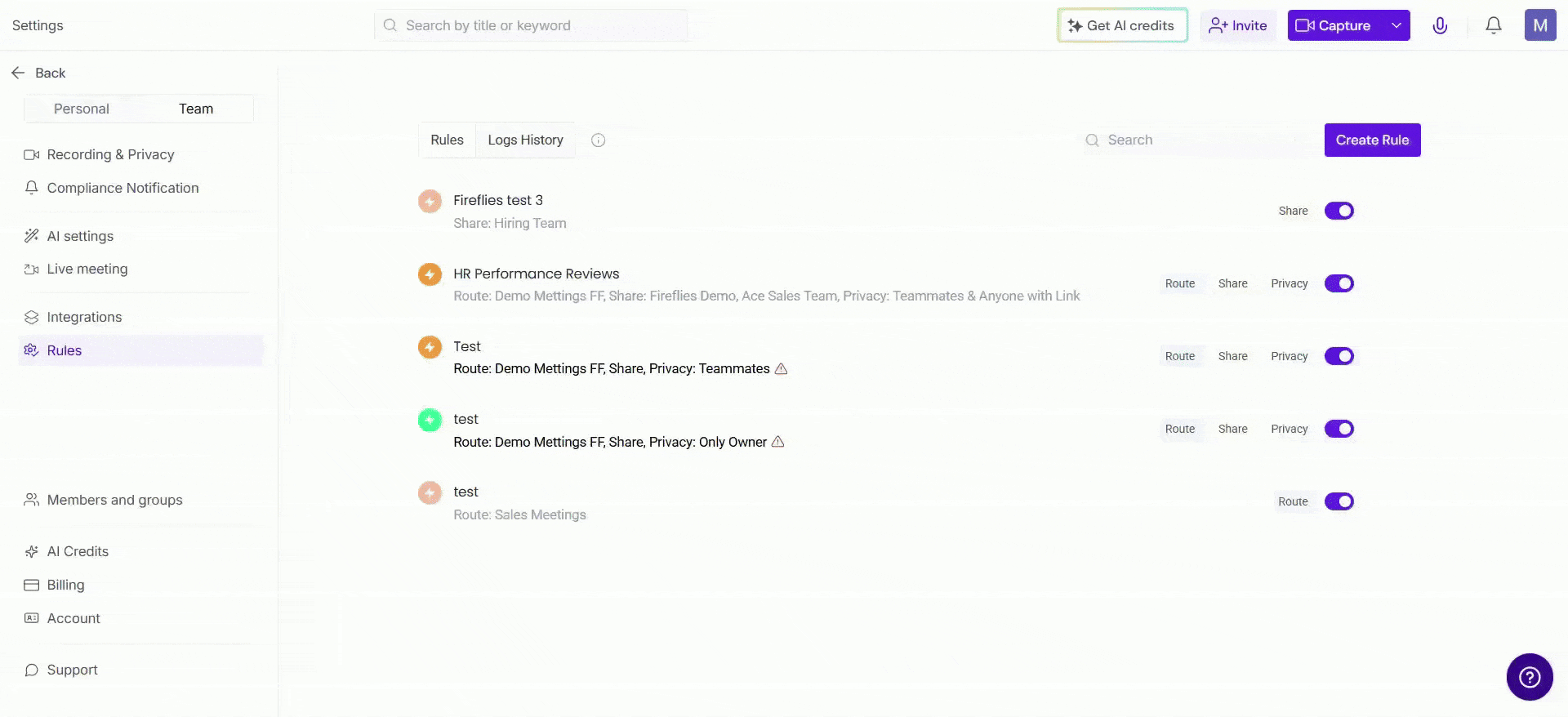This screenshot has height=717, width=1568.
Task: Click the Integrations layers icon
Action: (x=32, y=317)
